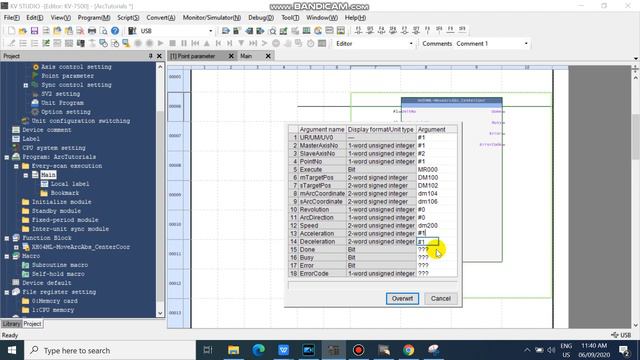Collapse Program: ArcTutorials node
Viewport: 640px width, 360px height.
tap(7, 157)
